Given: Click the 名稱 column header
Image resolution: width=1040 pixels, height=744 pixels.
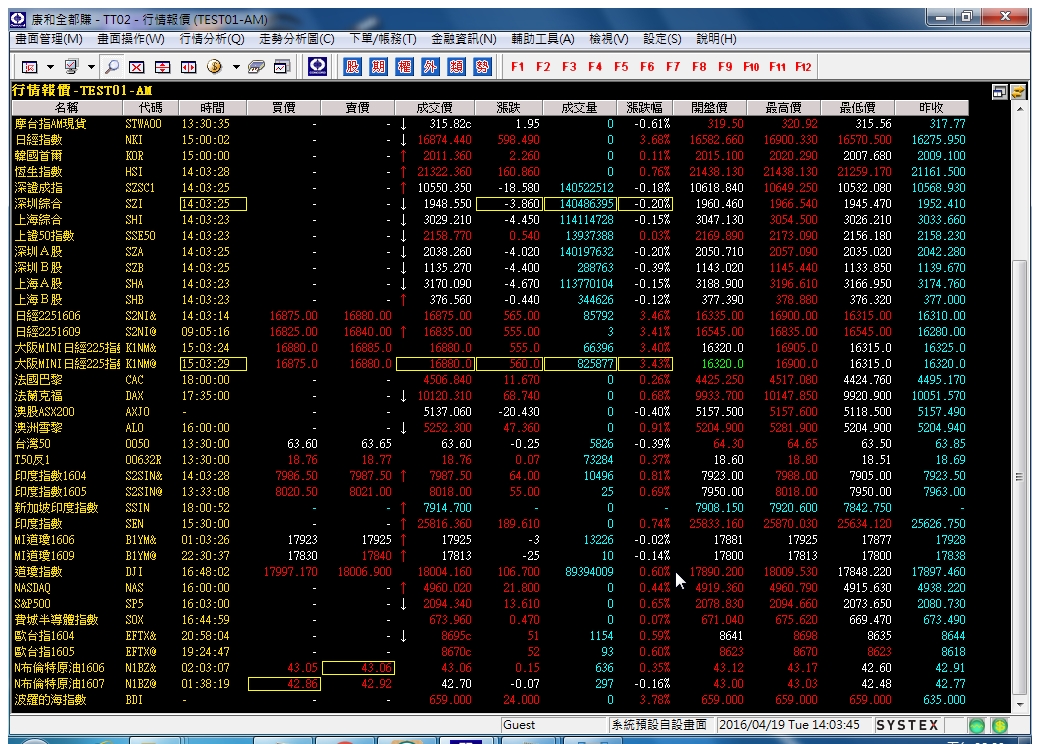Looking at the screenshot, I should point(67,107).
